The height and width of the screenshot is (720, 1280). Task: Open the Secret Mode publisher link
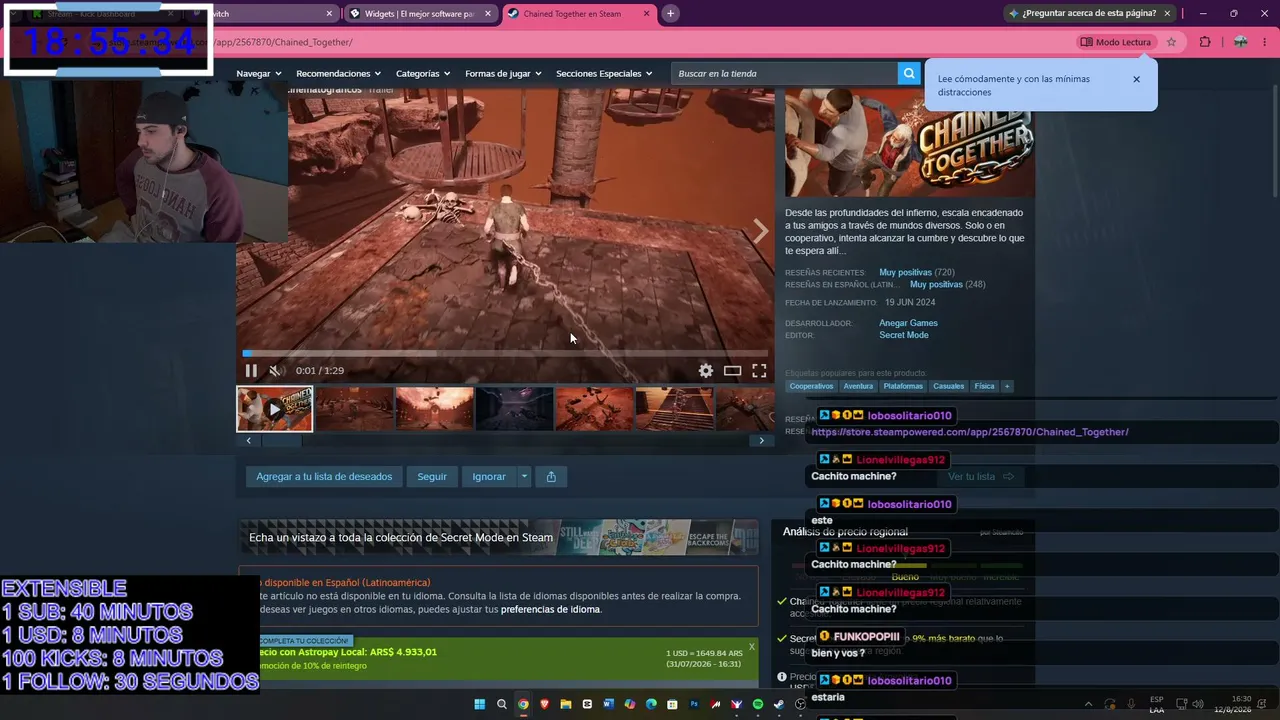[904, 335]
